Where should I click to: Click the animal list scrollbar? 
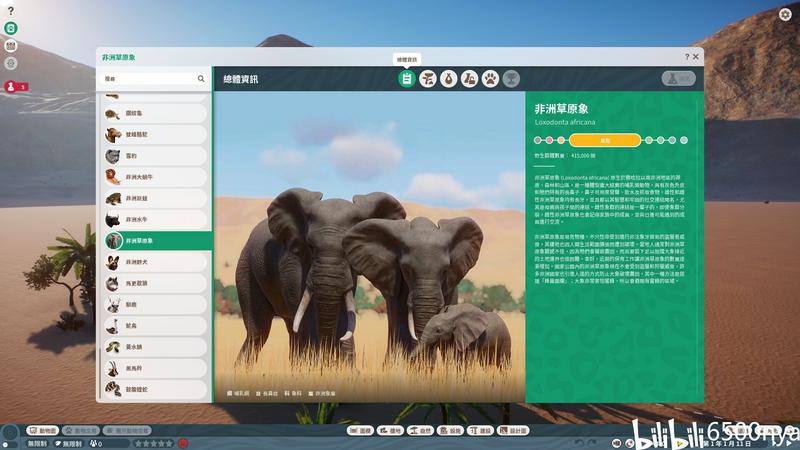click(x=99, y=375)
